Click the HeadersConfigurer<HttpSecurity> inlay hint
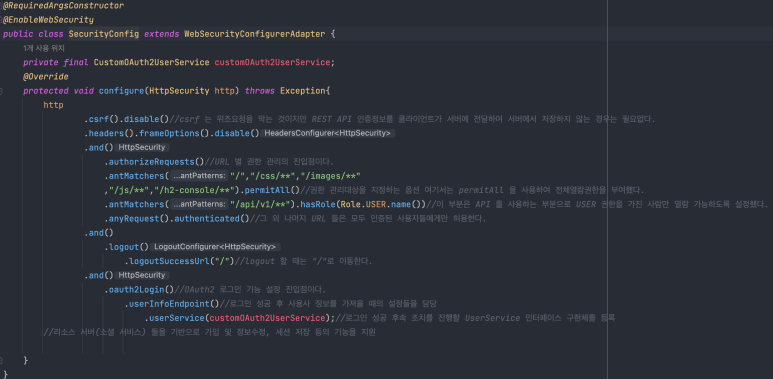The height and width of the screenshot is (379, 773). coord(328,134)
